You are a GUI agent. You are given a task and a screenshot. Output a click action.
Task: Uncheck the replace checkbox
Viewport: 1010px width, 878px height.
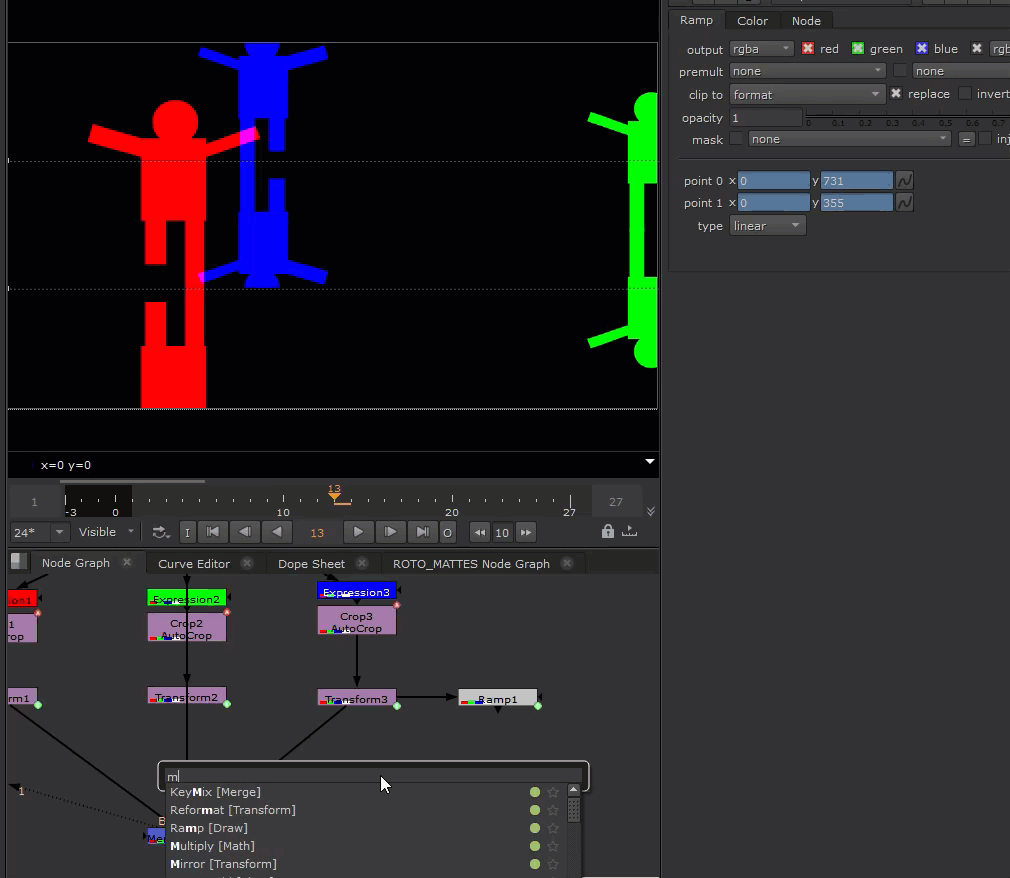pos(896,94)
